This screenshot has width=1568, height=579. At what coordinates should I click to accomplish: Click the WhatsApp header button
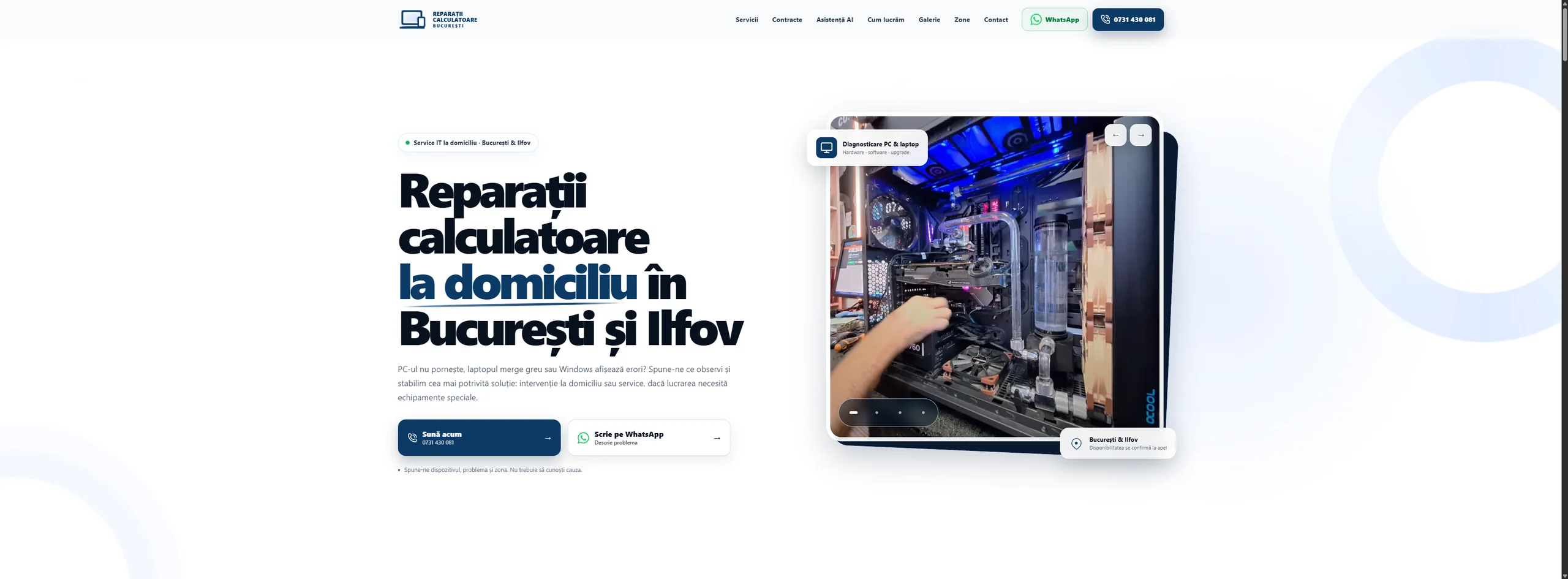pyautogui.click(x=1054, y=20)
